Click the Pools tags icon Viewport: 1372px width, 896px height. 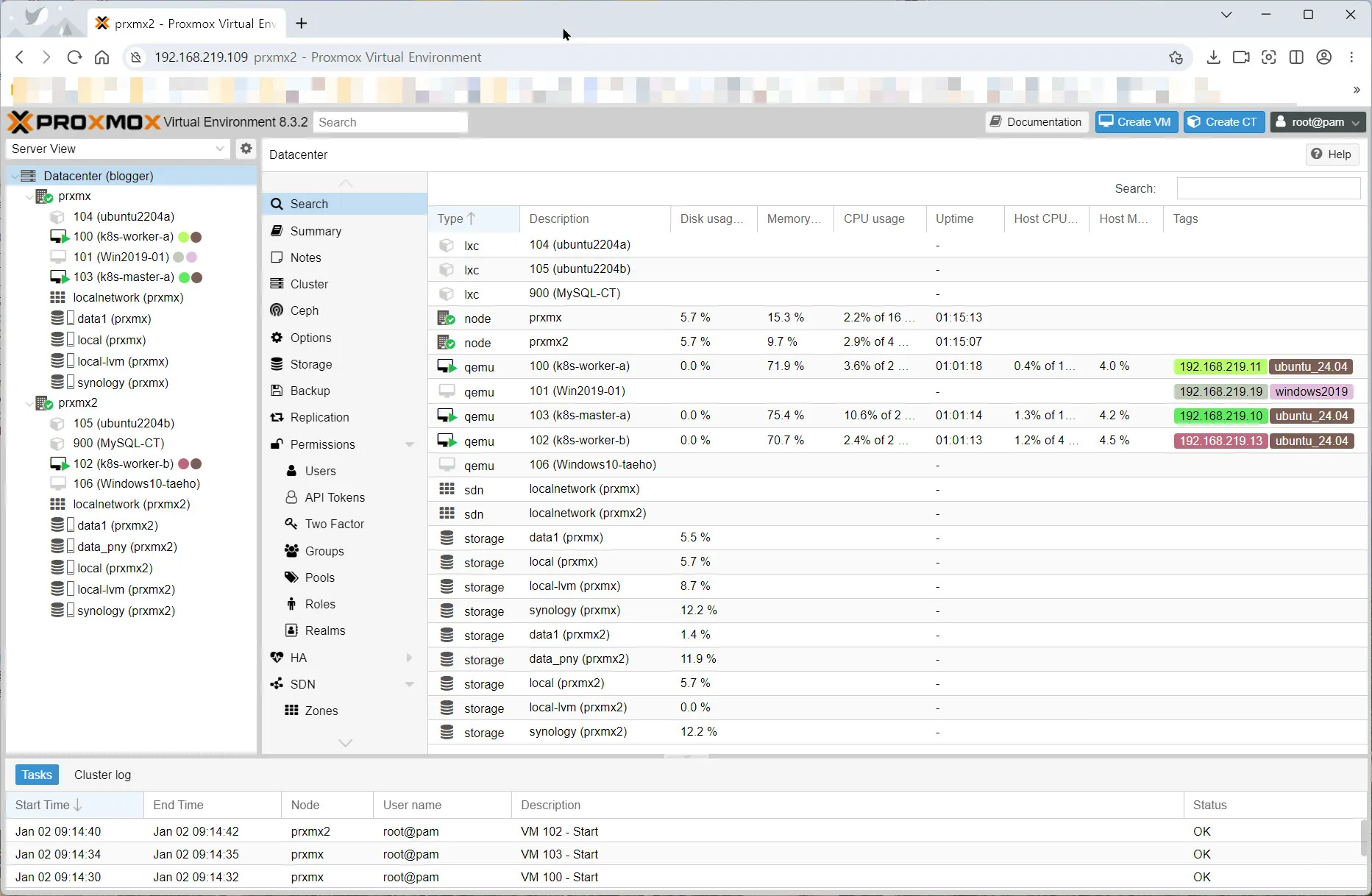(x=291, y=577)
